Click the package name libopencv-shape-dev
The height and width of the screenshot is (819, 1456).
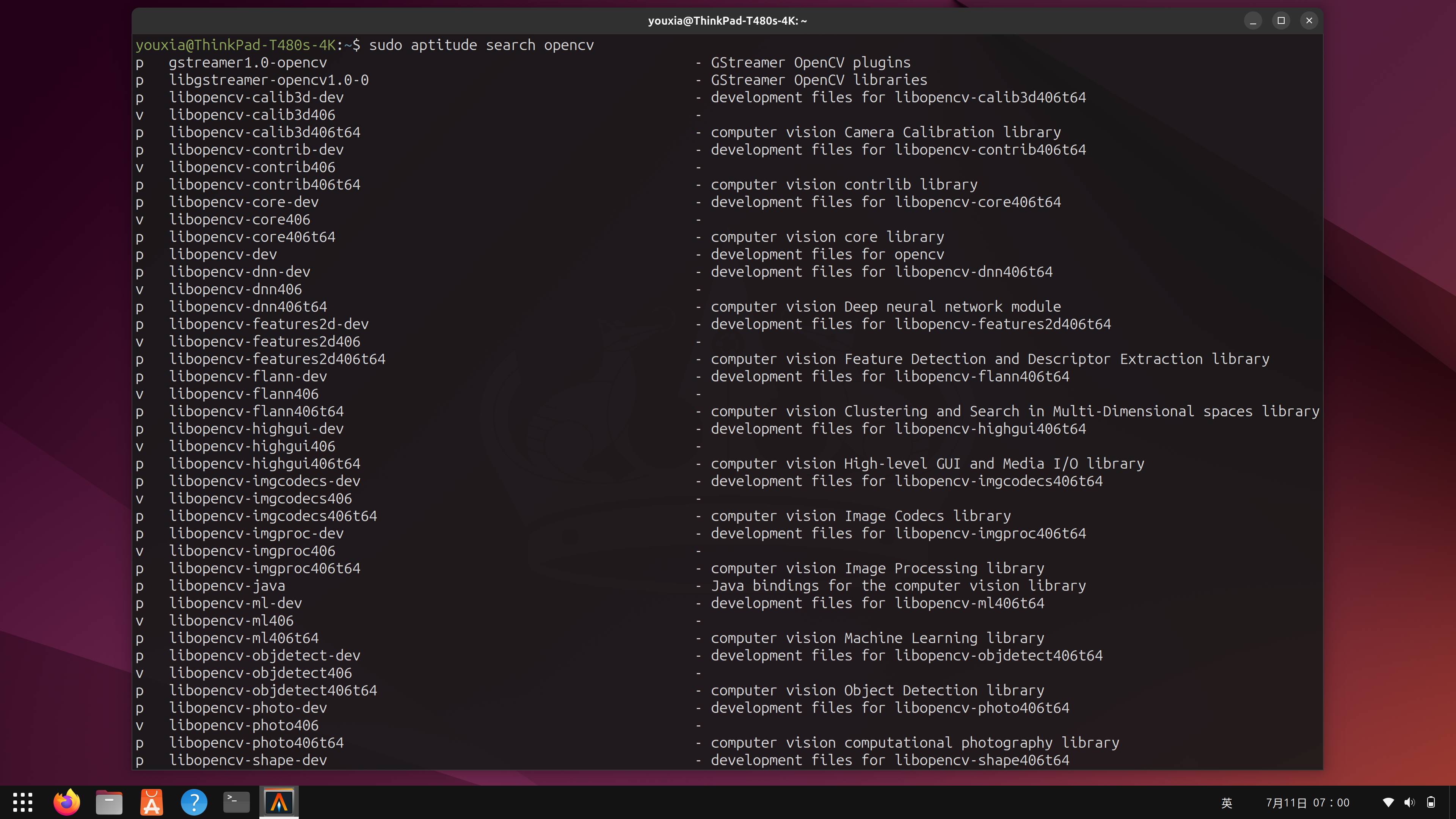point(248,761)
